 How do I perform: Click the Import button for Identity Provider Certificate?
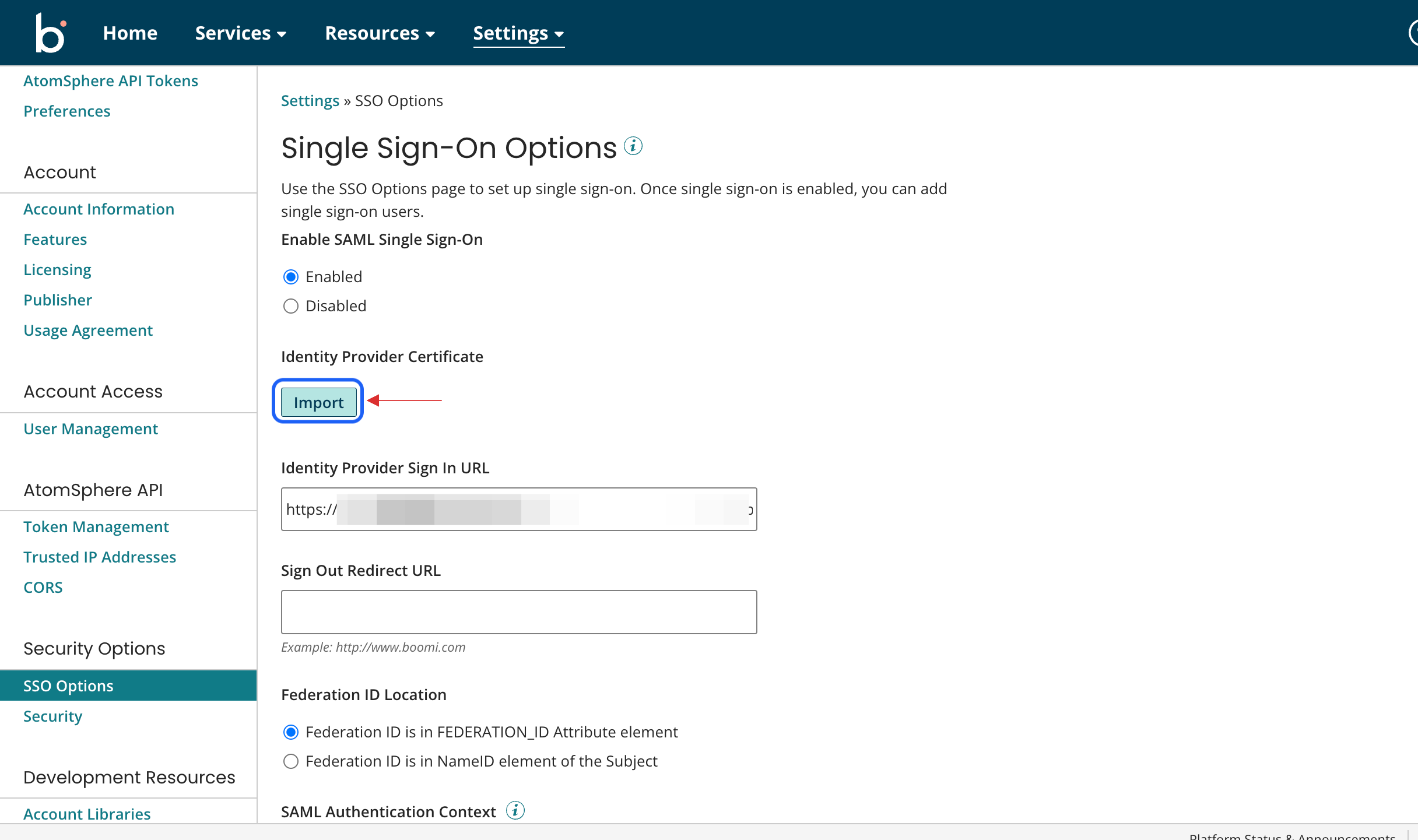pos(318,402)
